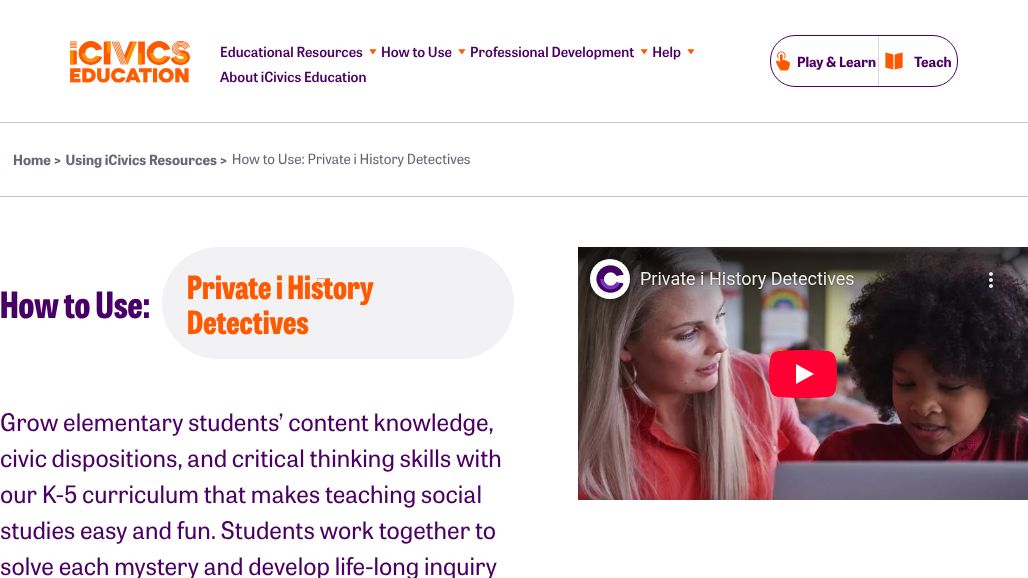Open the video's three-dot options menu

(x=991, y=280)
